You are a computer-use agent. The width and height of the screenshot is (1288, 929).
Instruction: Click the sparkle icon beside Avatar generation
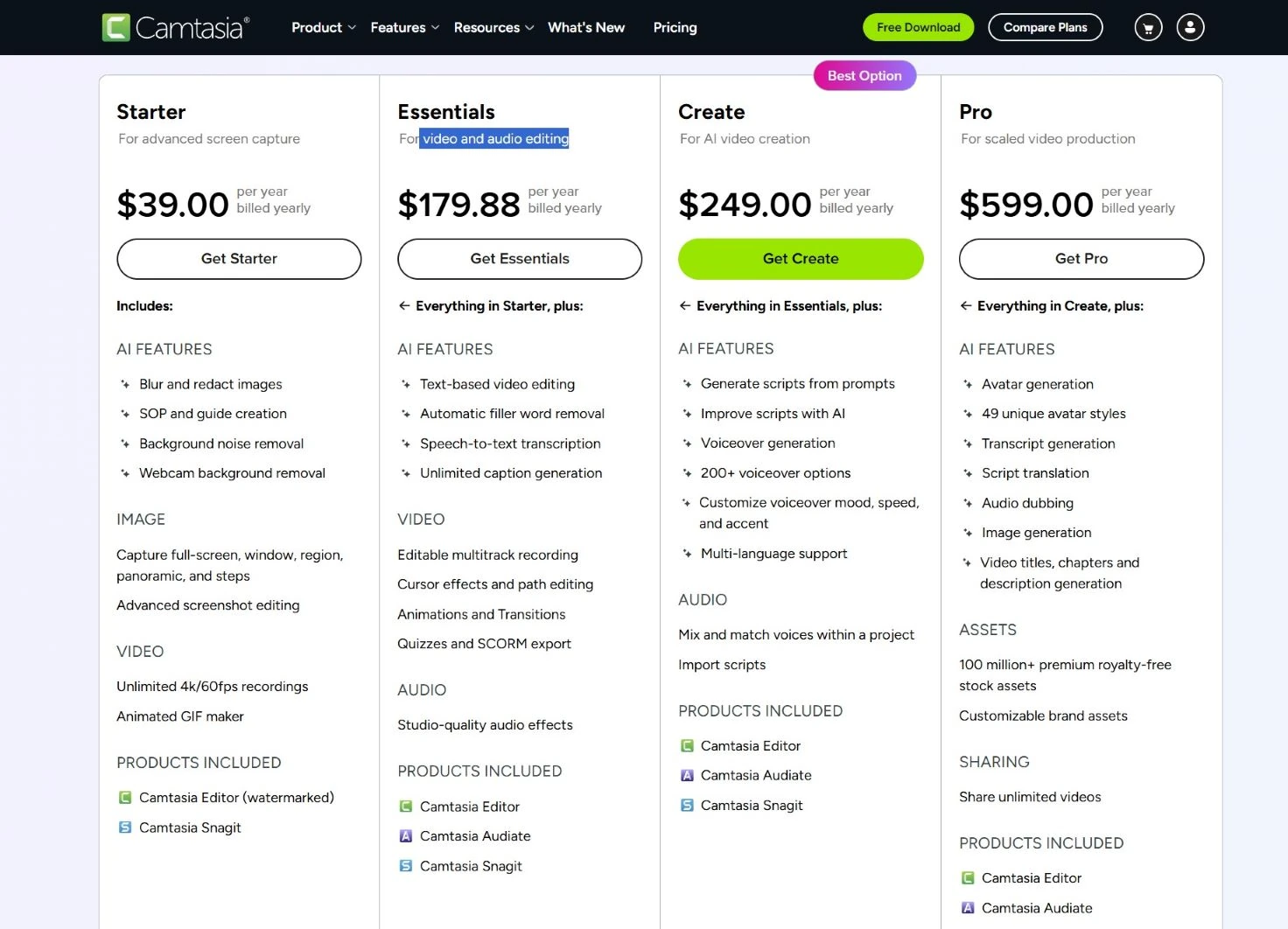click(x=968, y=384)
